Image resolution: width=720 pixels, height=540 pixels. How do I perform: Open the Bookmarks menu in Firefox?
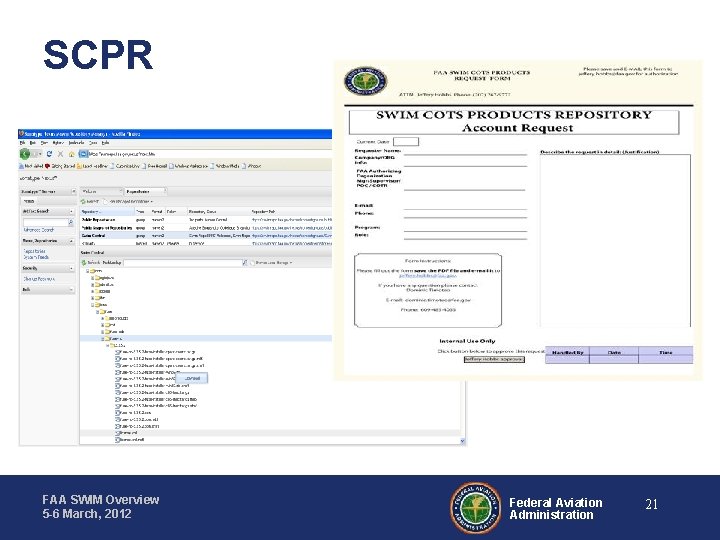pos(76,143)
